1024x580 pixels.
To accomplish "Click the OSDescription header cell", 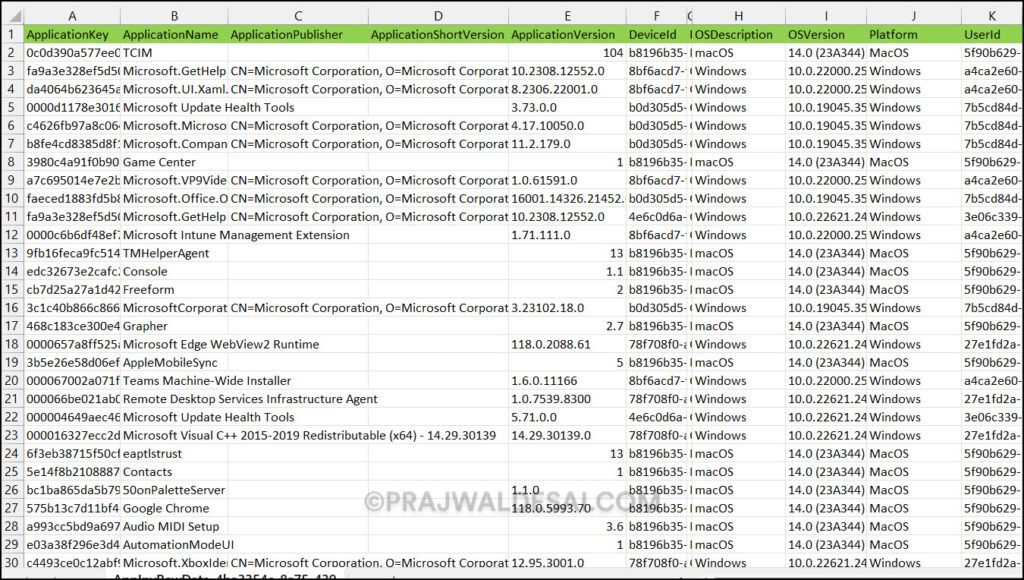I will 739,35.
